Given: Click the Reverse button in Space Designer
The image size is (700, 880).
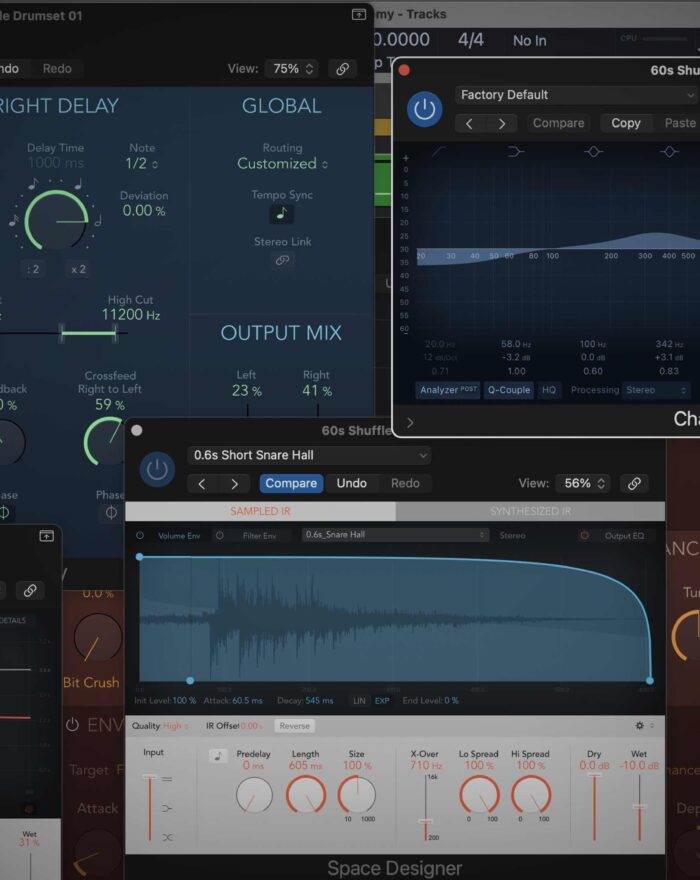Looking at the screenshot, I should (x=295, y=726).
